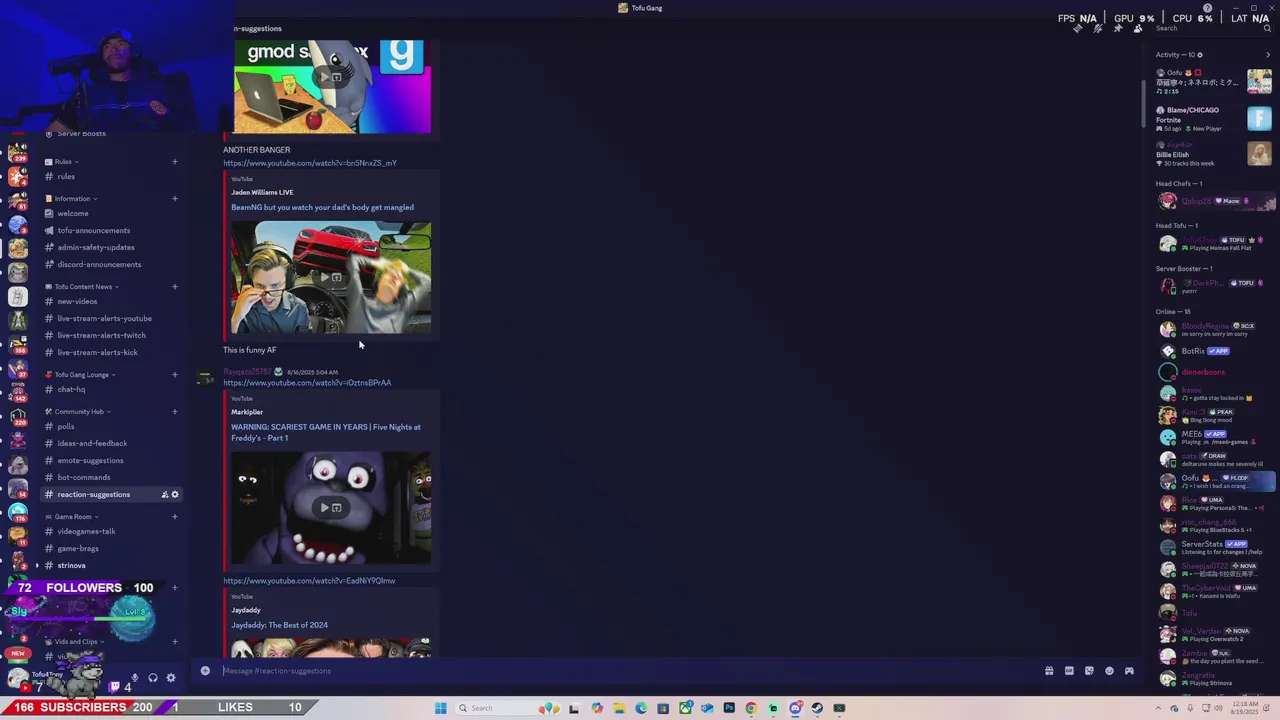The height and width of the screenshot is (720, 1280).
Task: Create invite for reaction-suggestions channel
Action: [x=164, y=495]
